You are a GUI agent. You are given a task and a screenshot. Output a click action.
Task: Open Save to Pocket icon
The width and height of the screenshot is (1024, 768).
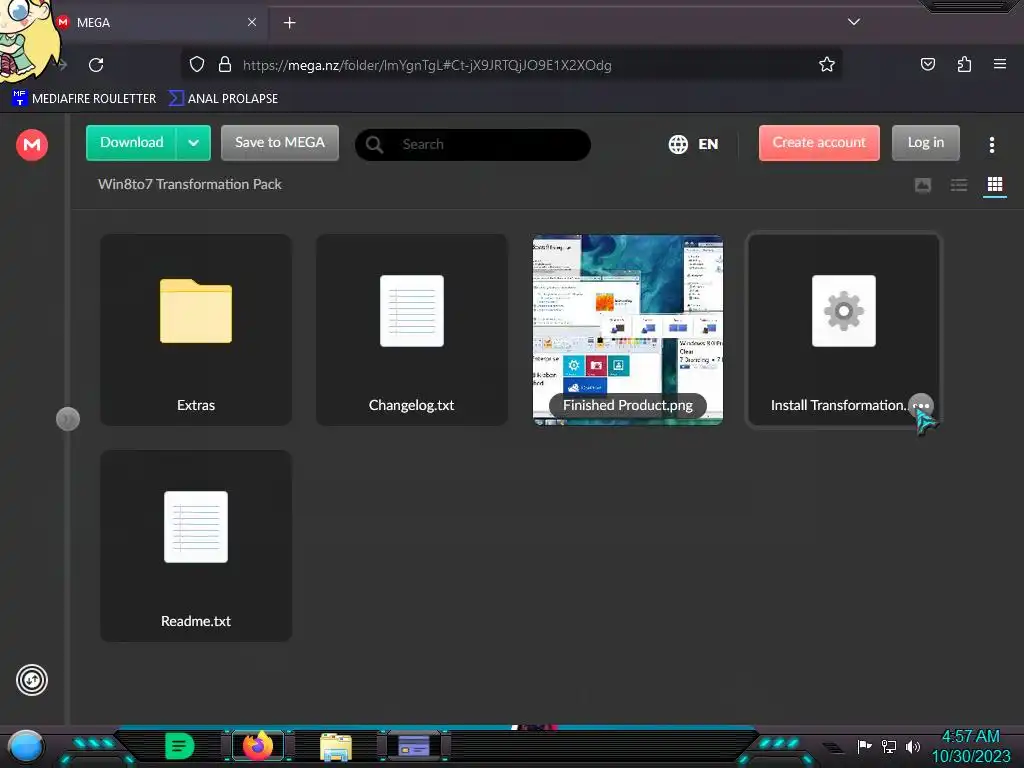point(928,65)
